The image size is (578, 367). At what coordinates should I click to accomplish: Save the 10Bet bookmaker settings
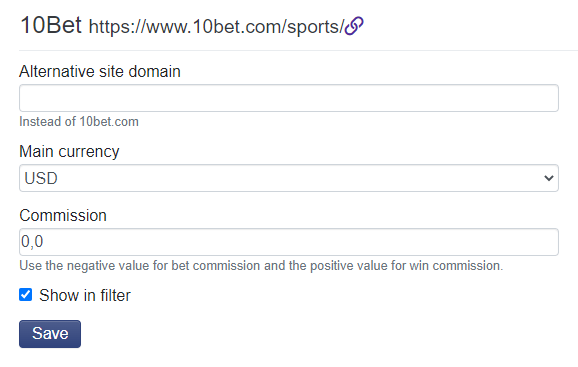50,334
